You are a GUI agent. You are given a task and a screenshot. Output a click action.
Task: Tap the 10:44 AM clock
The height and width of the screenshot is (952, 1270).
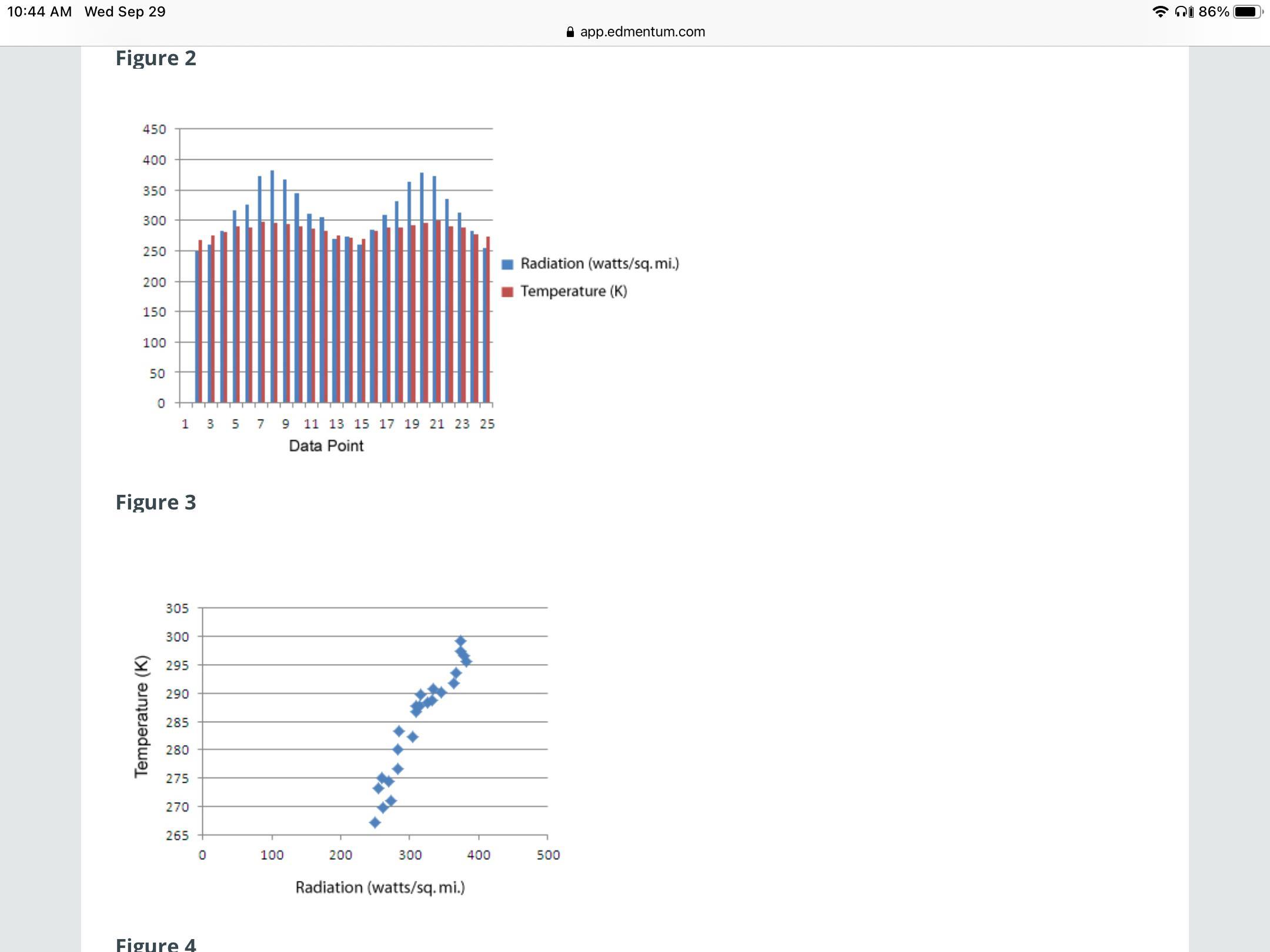coord(39,12)
